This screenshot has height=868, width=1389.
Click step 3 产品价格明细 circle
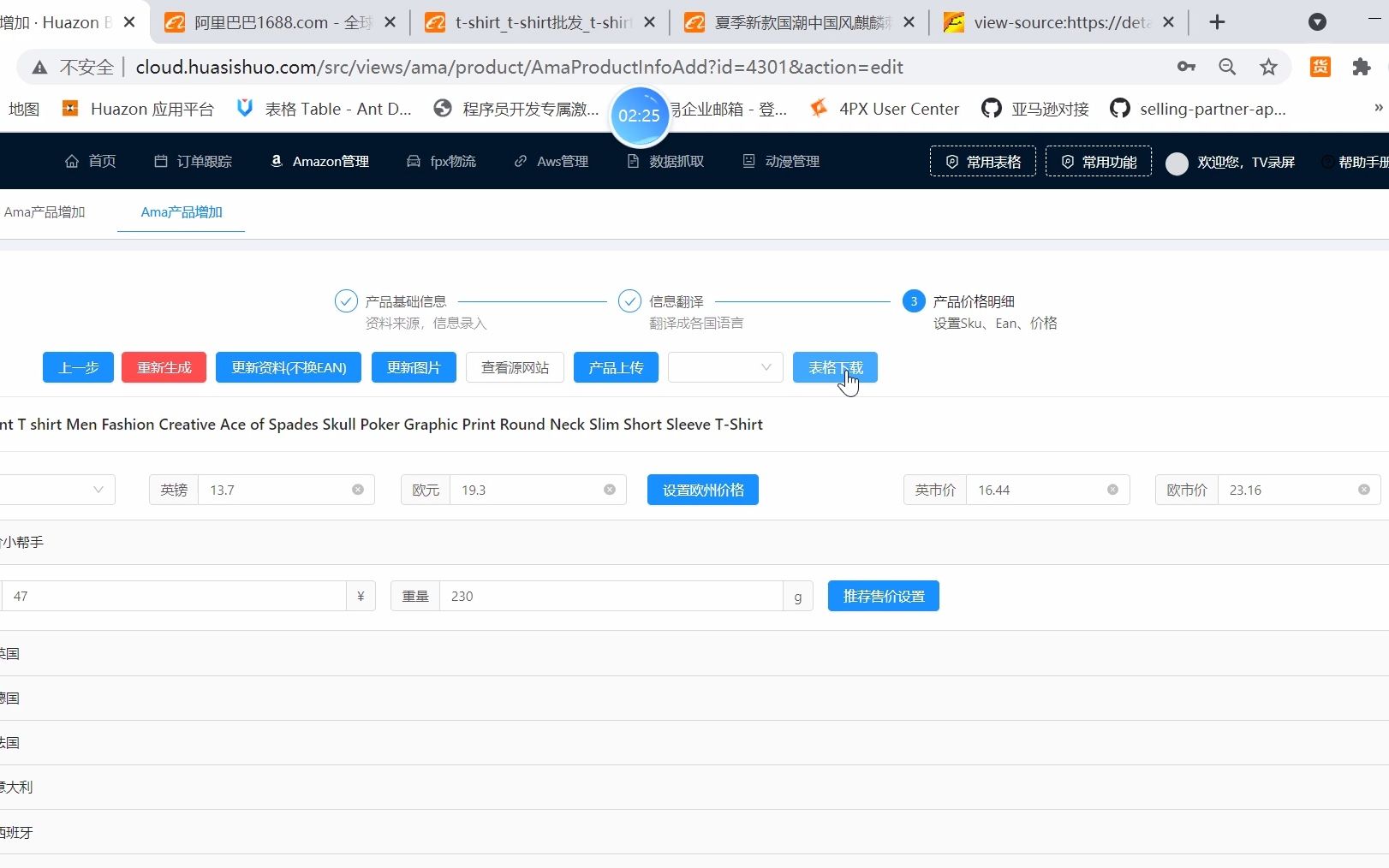tap(914, 301)
